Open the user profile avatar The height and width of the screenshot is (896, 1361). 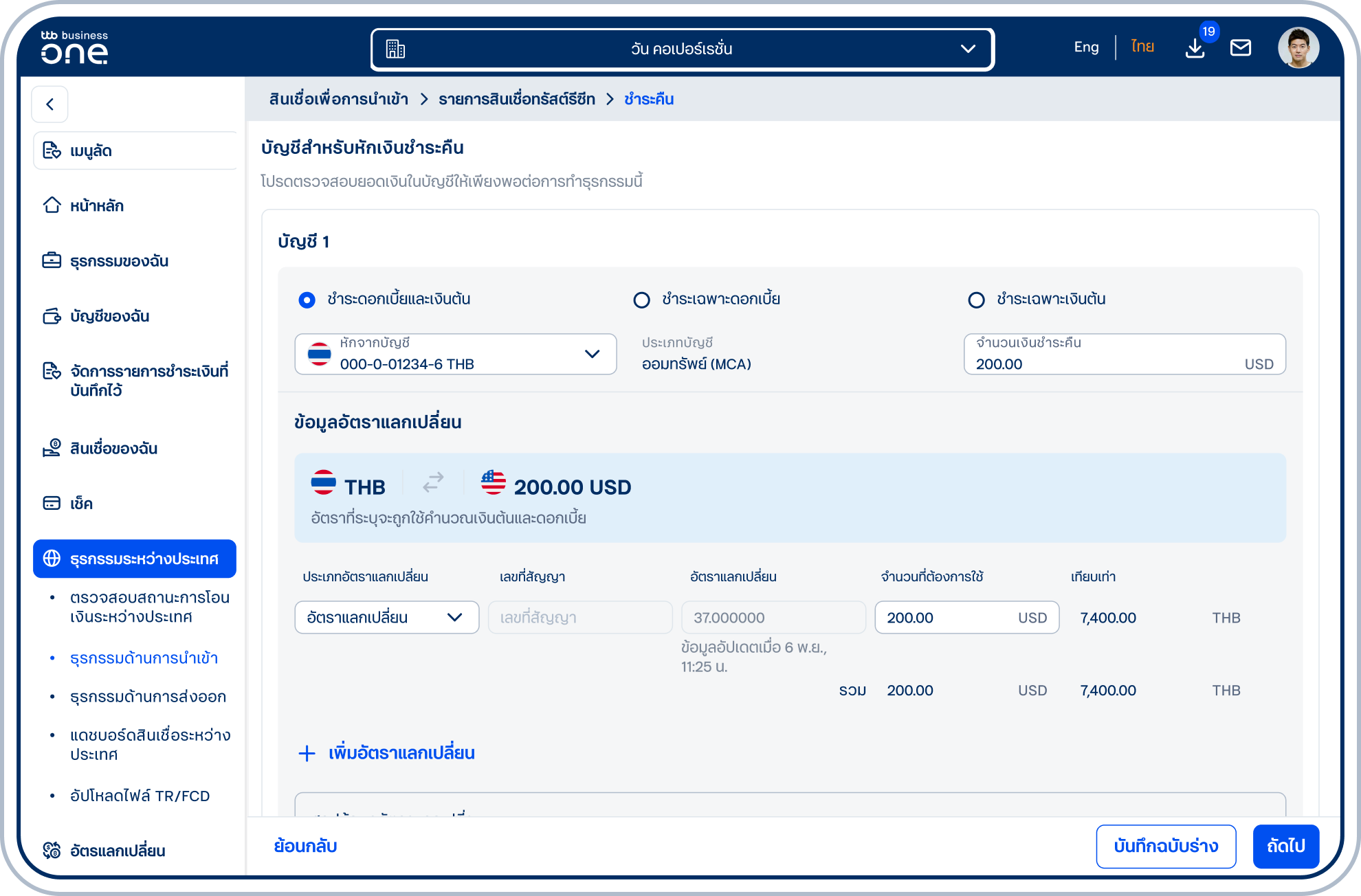[1298, 48]
